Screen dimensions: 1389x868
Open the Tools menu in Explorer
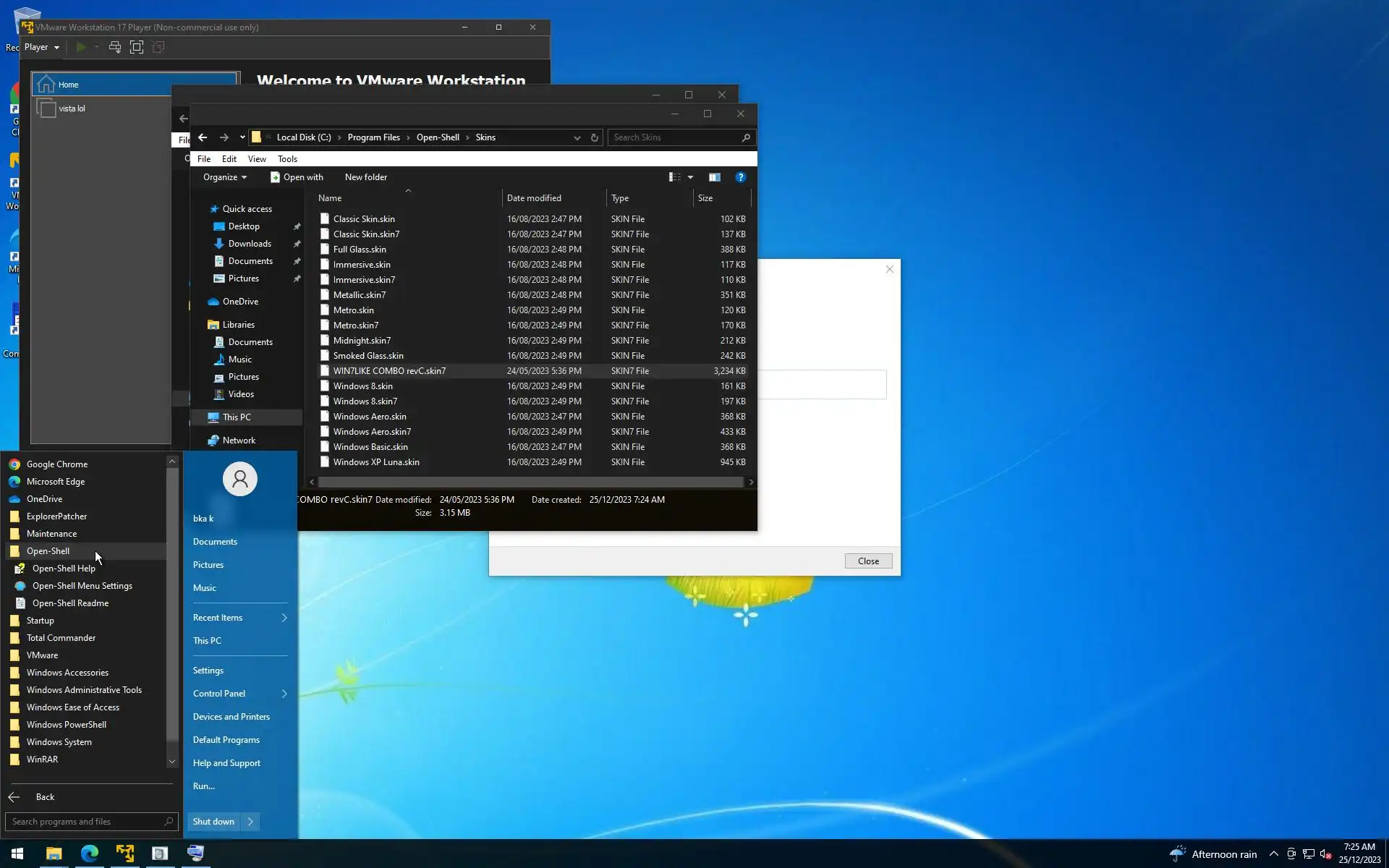coord(287,159)
